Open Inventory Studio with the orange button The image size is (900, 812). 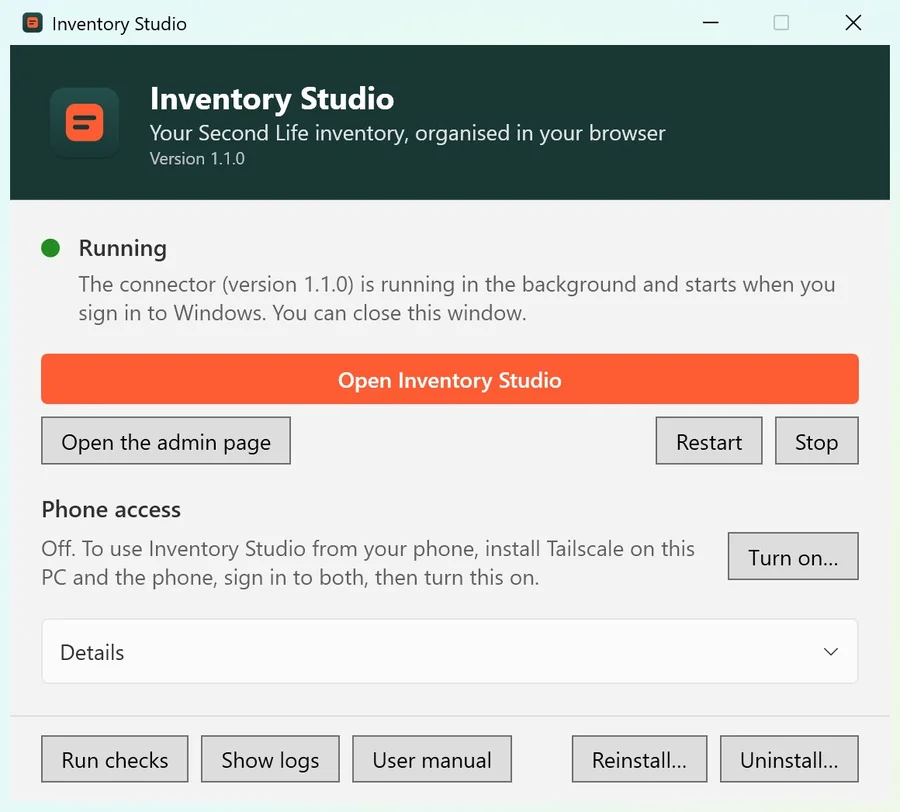(449, 379)
